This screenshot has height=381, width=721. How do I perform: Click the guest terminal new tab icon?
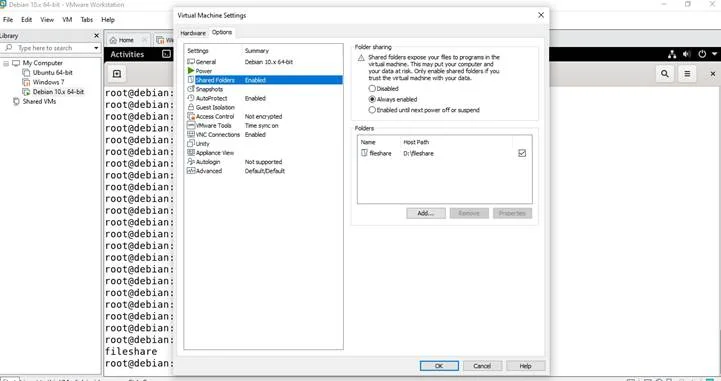coord(117,74)
